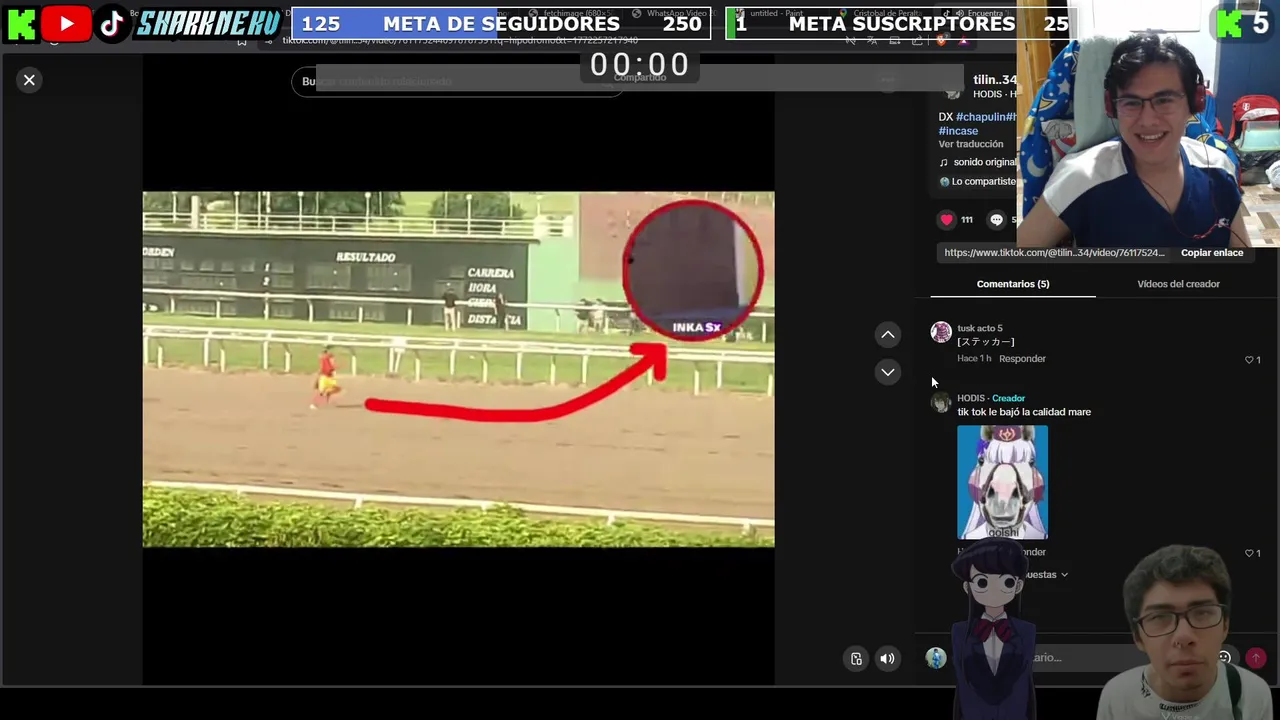Viewport: 1280px width, 720px height.
Task: Open the #chapulin hashtag
Action: point(985,117)
